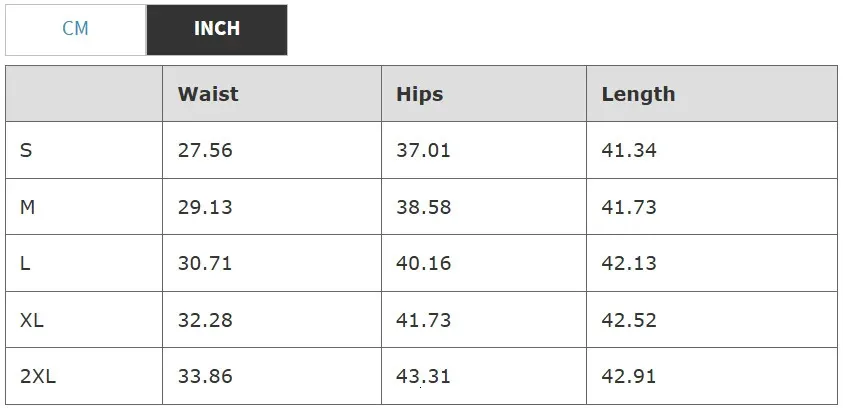This screenshot has height=408, width=843.
Task: Select the M size row label
Action: 28,207
